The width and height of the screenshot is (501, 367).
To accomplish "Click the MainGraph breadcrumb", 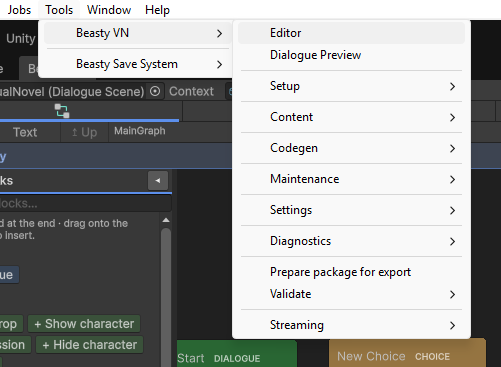I will click(140, 131).
